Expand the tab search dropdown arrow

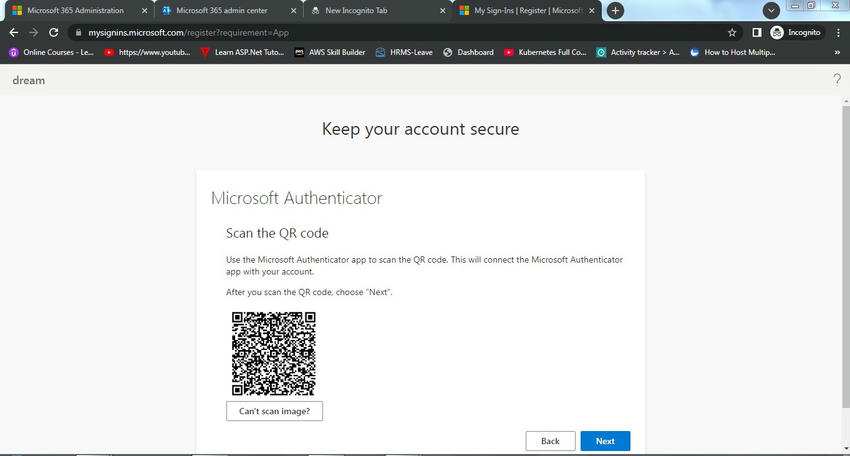tap(771, 10)
